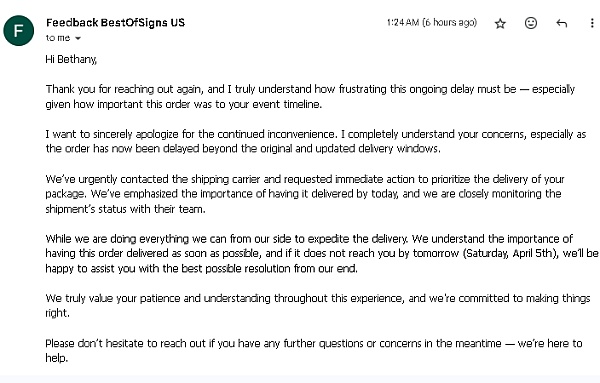Reply to the sender with arrow icon
This screenshot has height=383, width=600.
point(561,23)
